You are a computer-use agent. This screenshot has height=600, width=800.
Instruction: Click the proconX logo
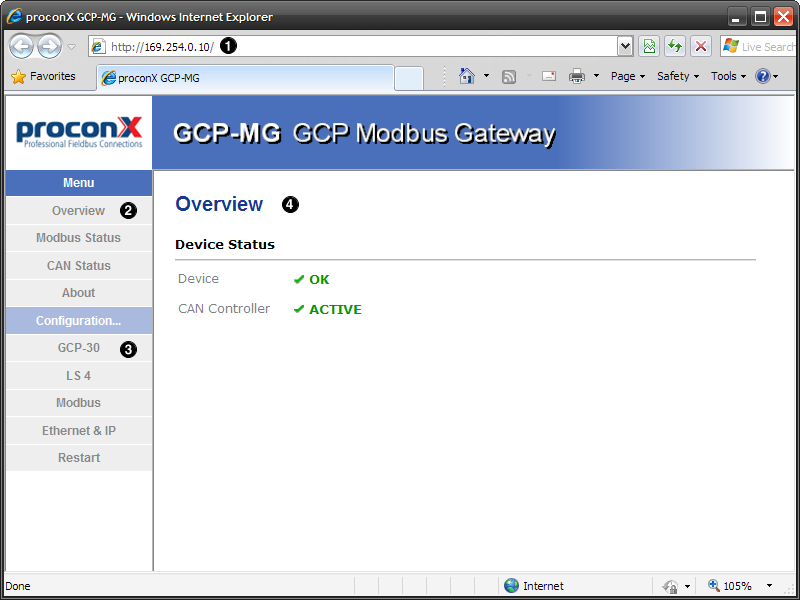[x=79, y=132]
